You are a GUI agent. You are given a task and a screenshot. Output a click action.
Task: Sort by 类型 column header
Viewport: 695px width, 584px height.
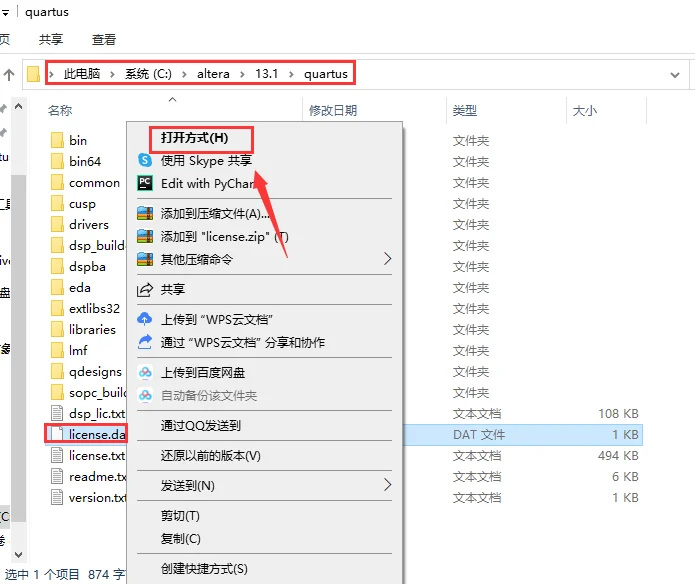point(465,110)
